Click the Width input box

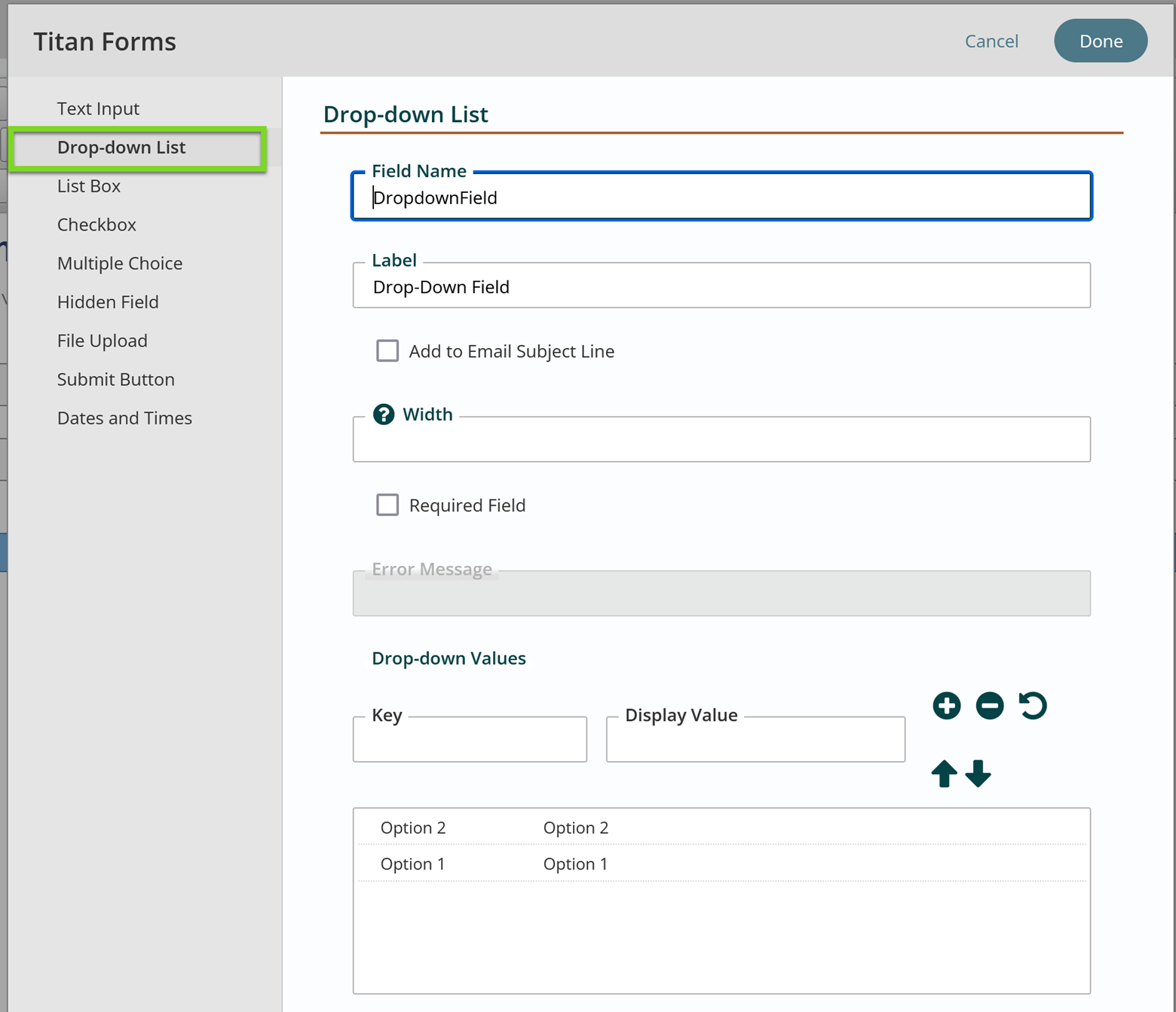coord(721,439)
